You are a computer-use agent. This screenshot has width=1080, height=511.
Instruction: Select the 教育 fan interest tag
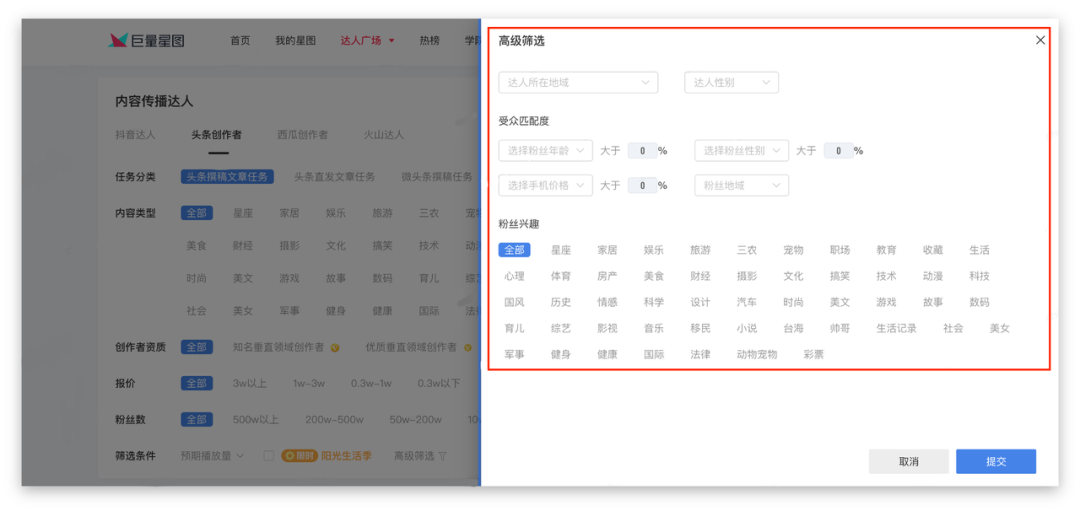(x=886, y=250)
